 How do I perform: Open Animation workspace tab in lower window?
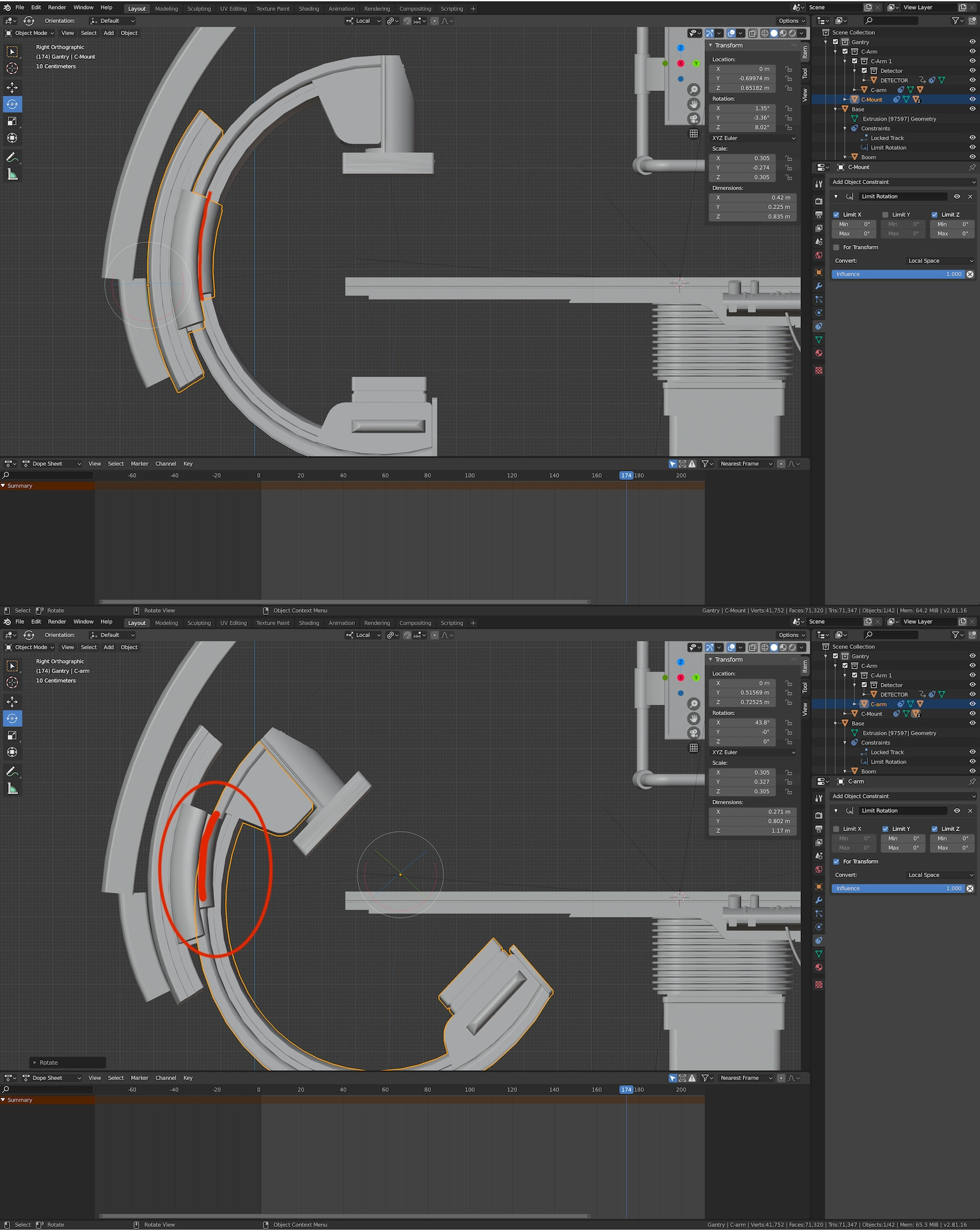click(342, 623)
